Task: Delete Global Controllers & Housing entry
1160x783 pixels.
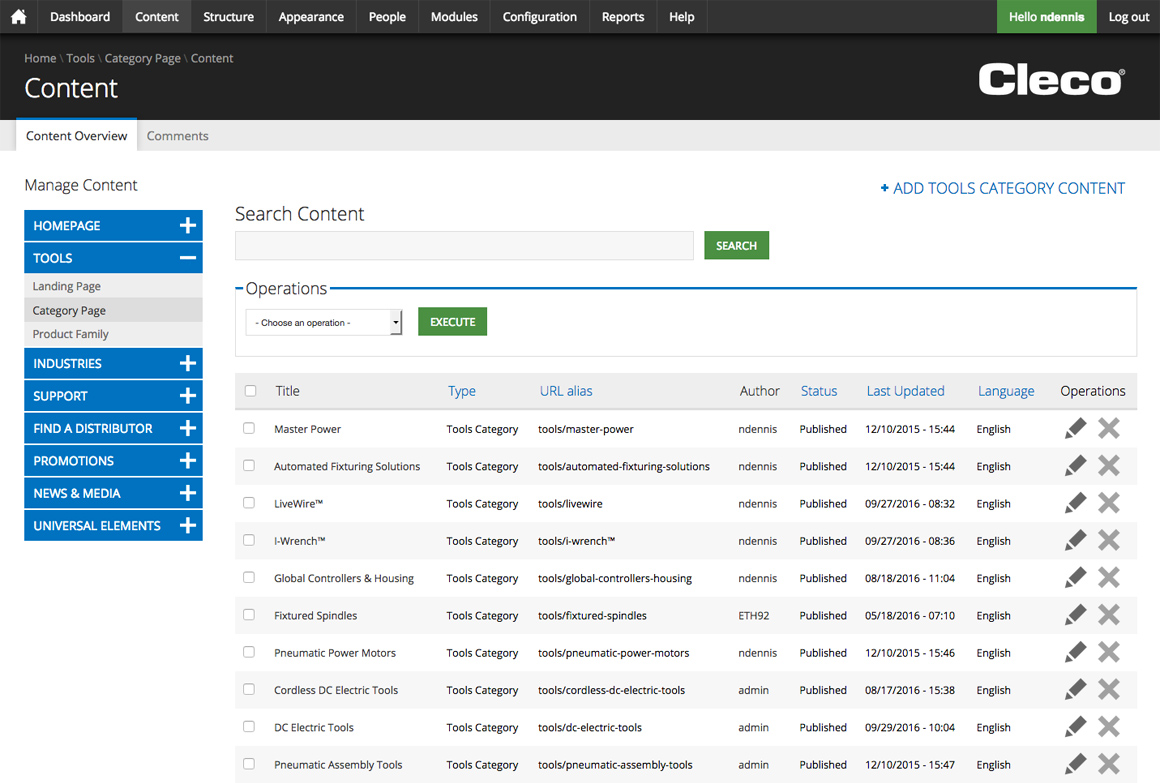Action: click(1108, 577)
